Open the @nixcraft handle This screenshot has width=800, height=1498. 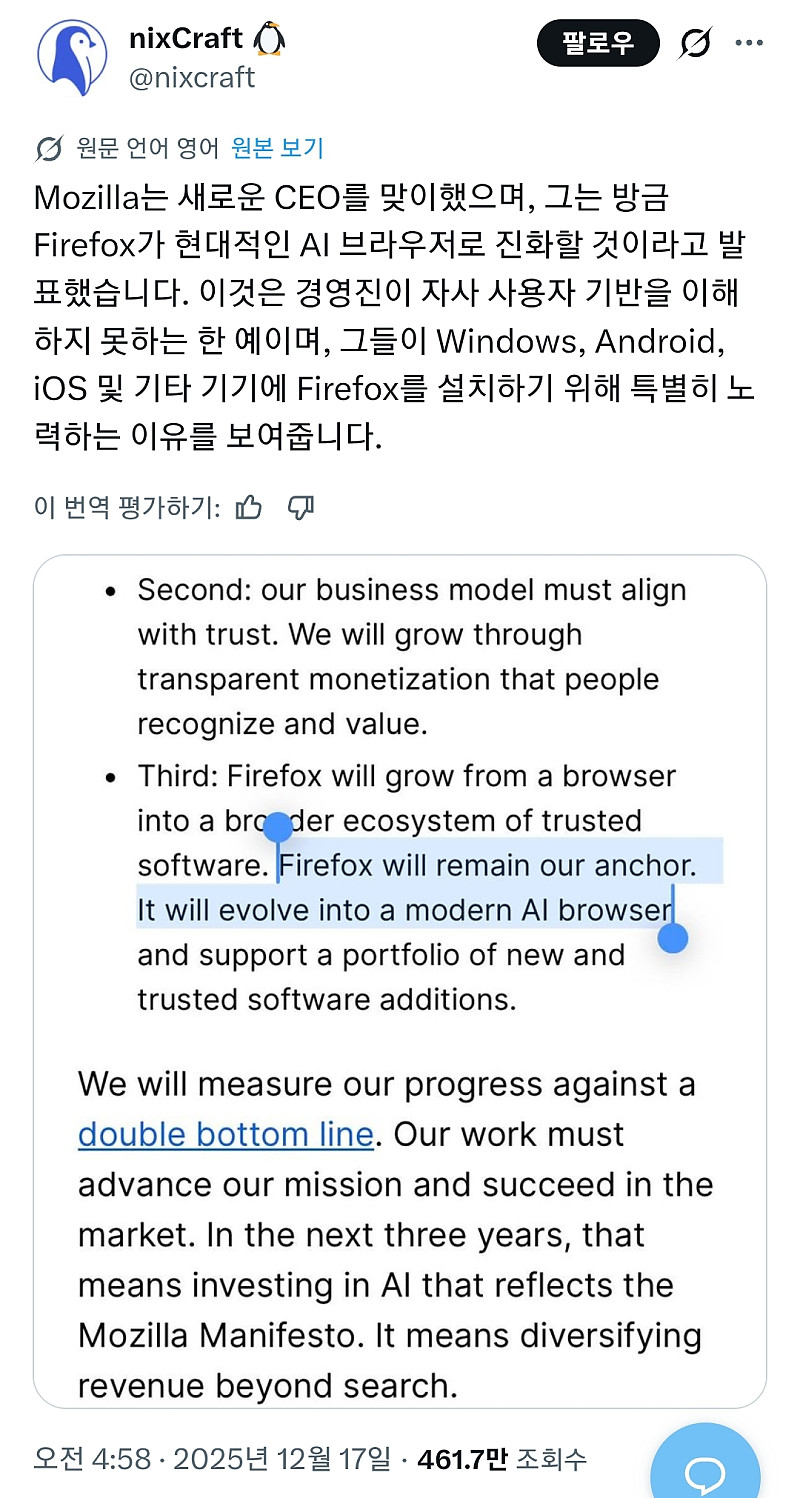192,77
